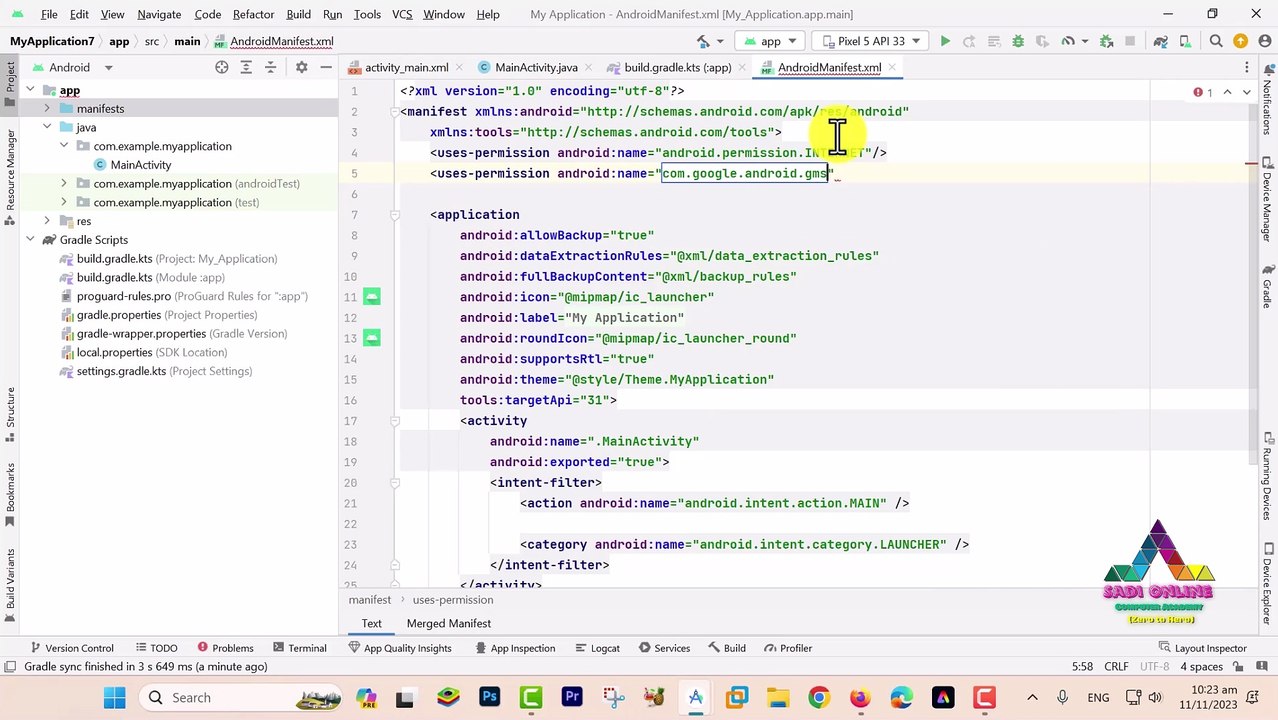The width and height of the screenshot is (1278, 720).
Task: Click the Stop square button in toolbar
Action: [x=1130, y=41]
